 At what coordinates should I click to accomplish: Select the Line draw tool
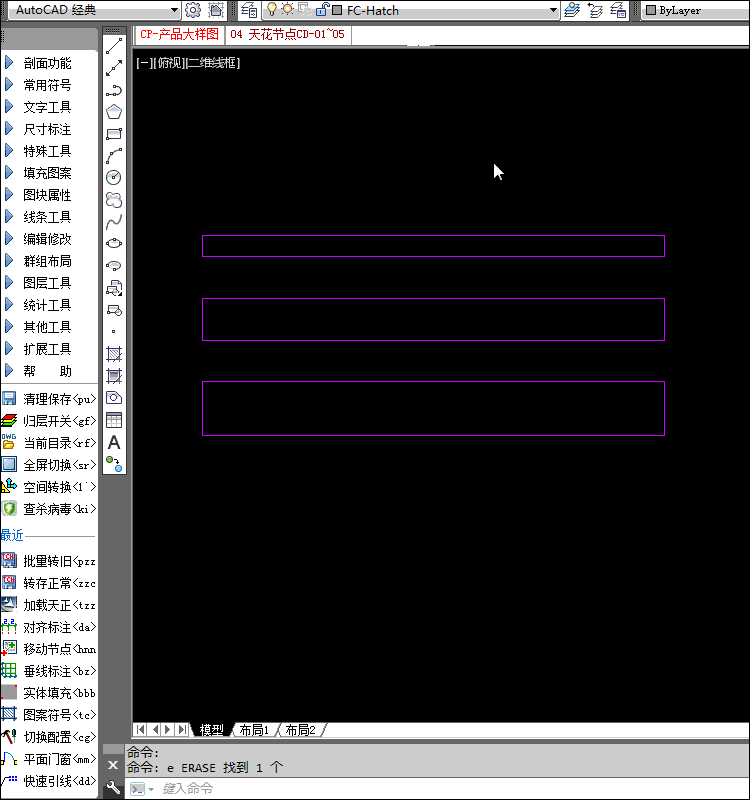(x=114, y=46)
